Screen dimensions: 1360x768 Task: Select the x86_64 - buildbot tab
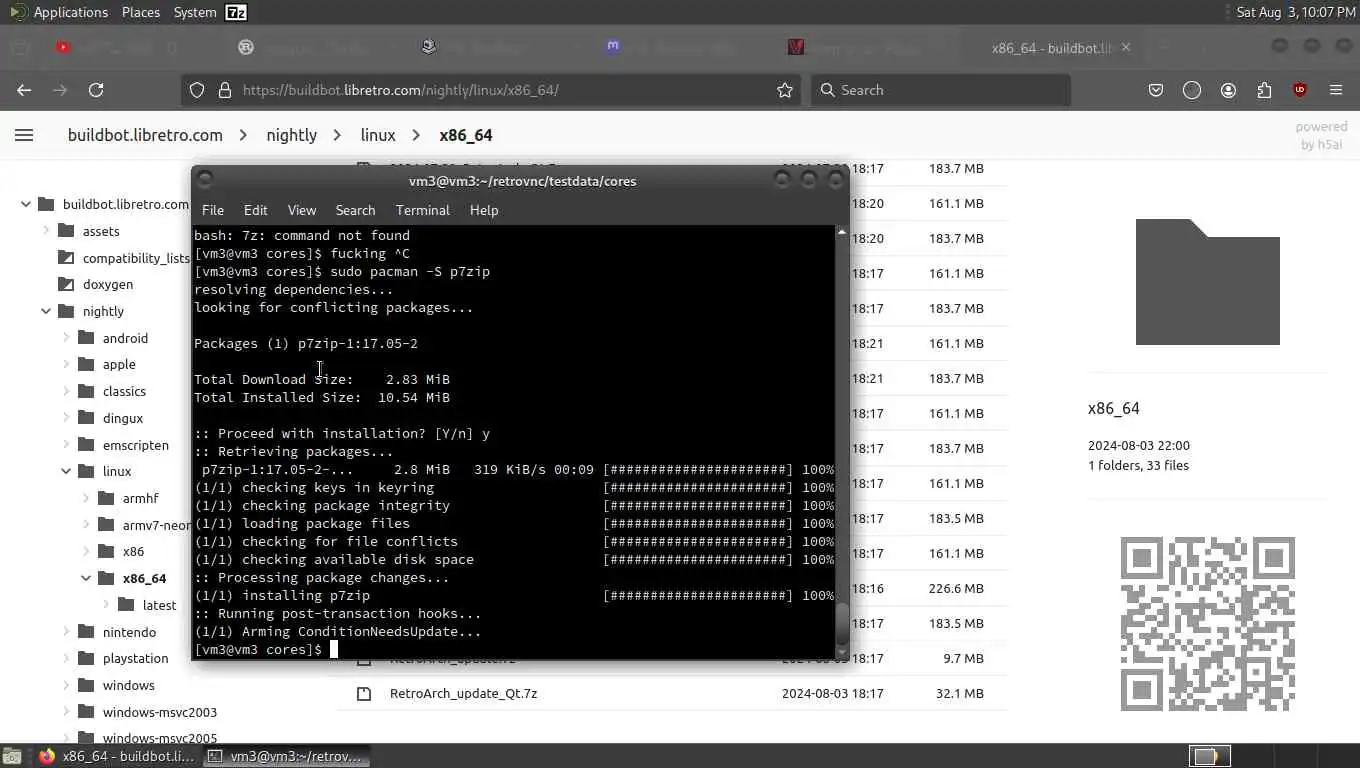(1051, 47)
